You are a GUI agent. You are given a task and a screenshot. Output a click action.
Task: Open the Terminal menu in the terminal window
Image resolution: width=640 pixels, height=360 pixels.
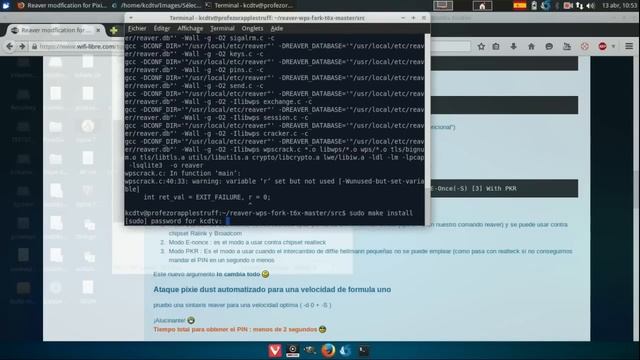coord(222,28)
